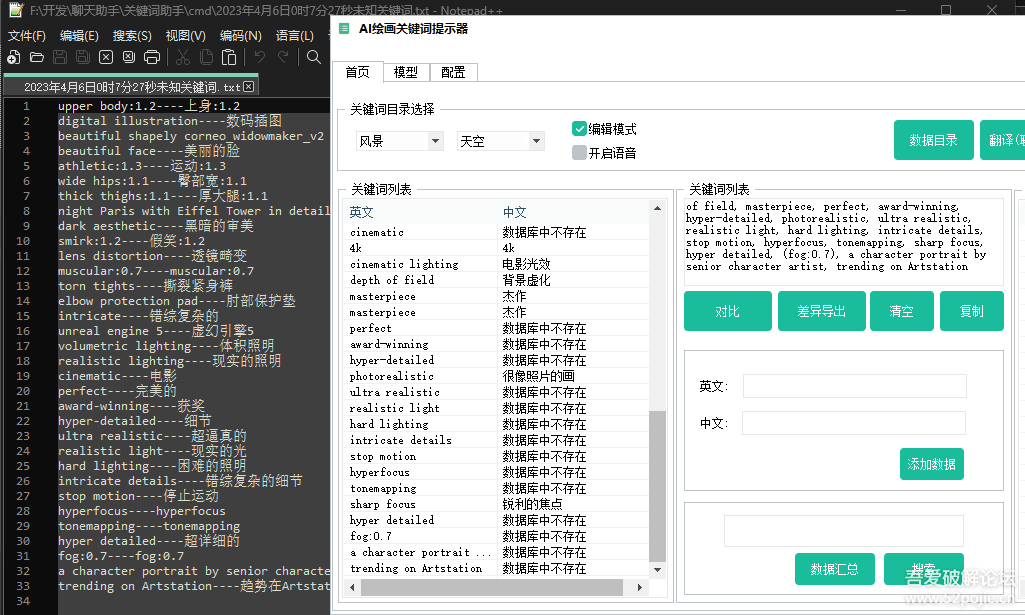Click the 英文 input field

point(854,386)
